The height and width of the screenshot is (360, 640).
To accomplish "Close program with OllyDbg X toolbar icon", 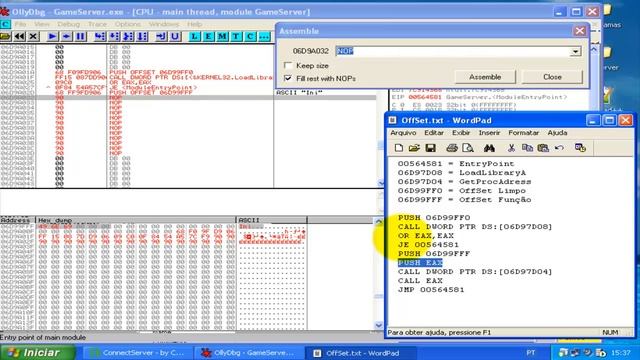I will coord(33,36).
